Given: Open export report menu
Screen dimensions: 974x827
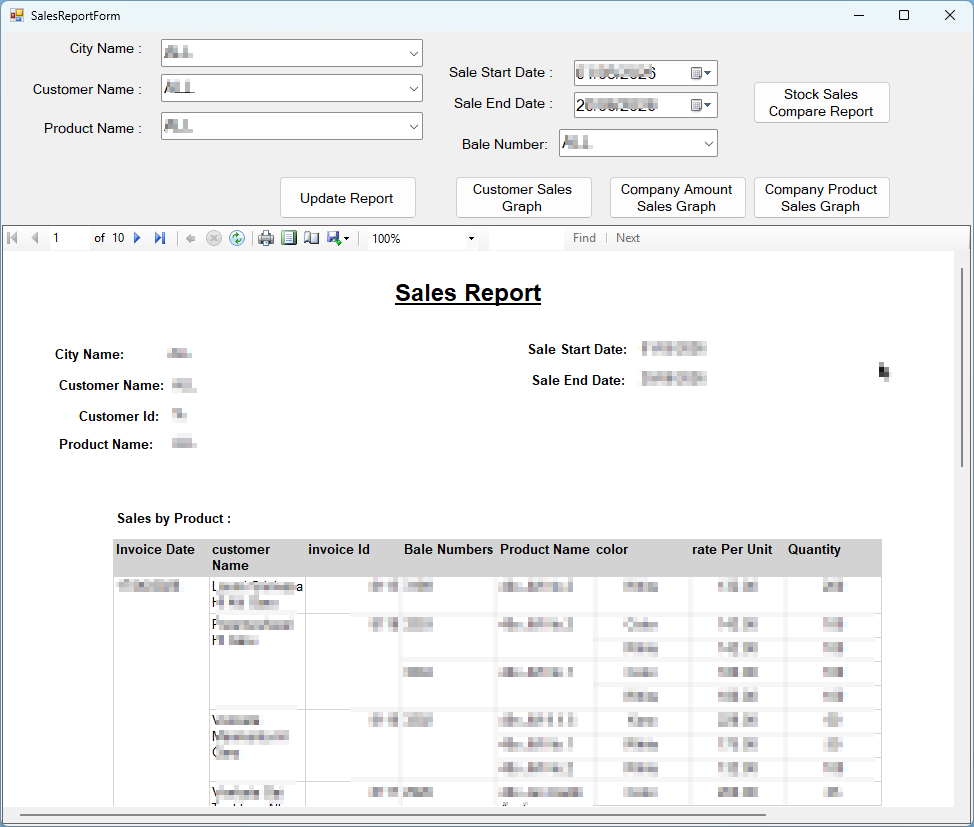Looking at the screenshot, I should [338, 238].
